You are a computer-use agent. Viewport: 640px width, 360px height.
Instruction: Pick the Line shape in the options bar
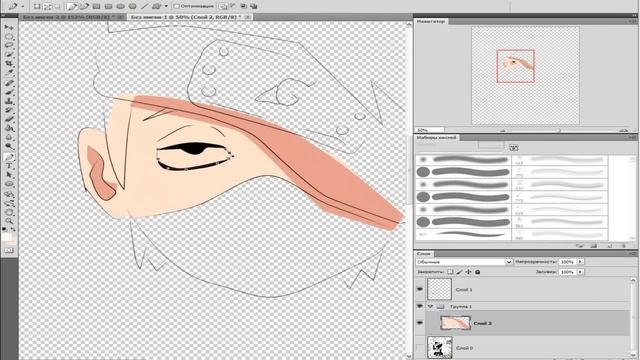pos(144,6)
